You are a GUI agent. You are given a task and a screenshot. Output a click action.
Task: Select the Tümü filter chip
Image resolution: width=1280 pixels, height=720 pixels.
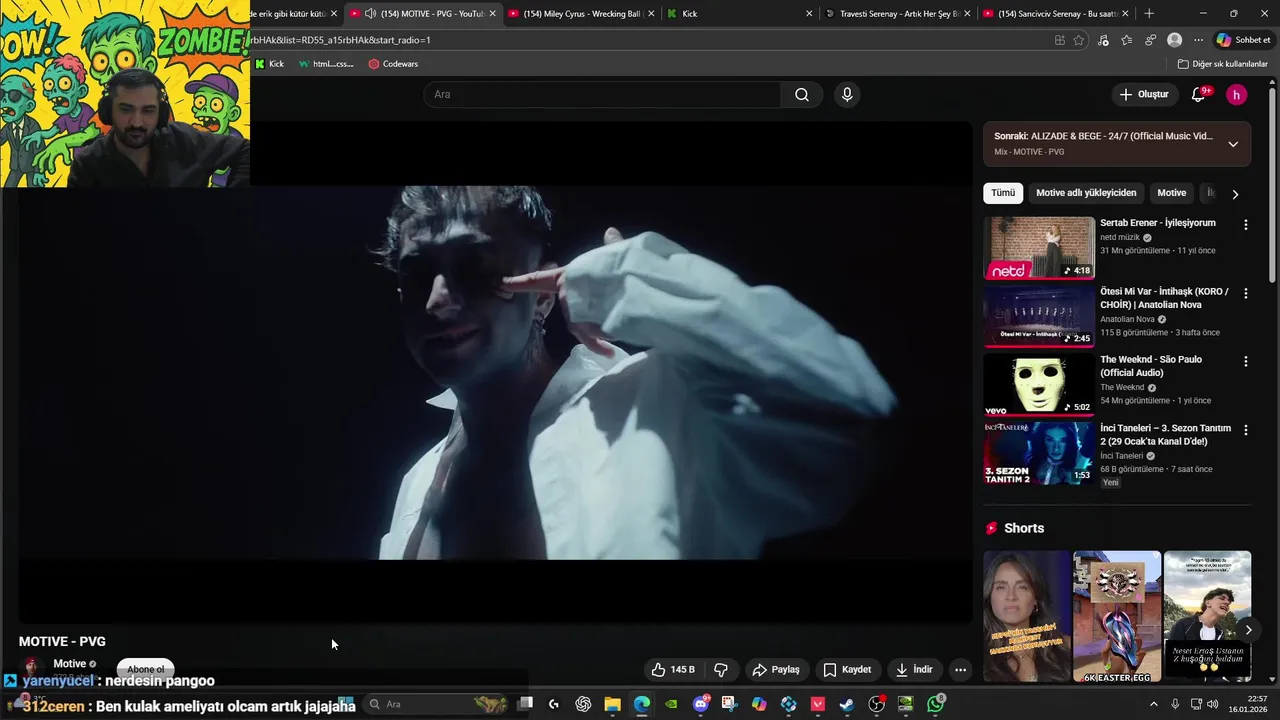[x=1003, y=193]
